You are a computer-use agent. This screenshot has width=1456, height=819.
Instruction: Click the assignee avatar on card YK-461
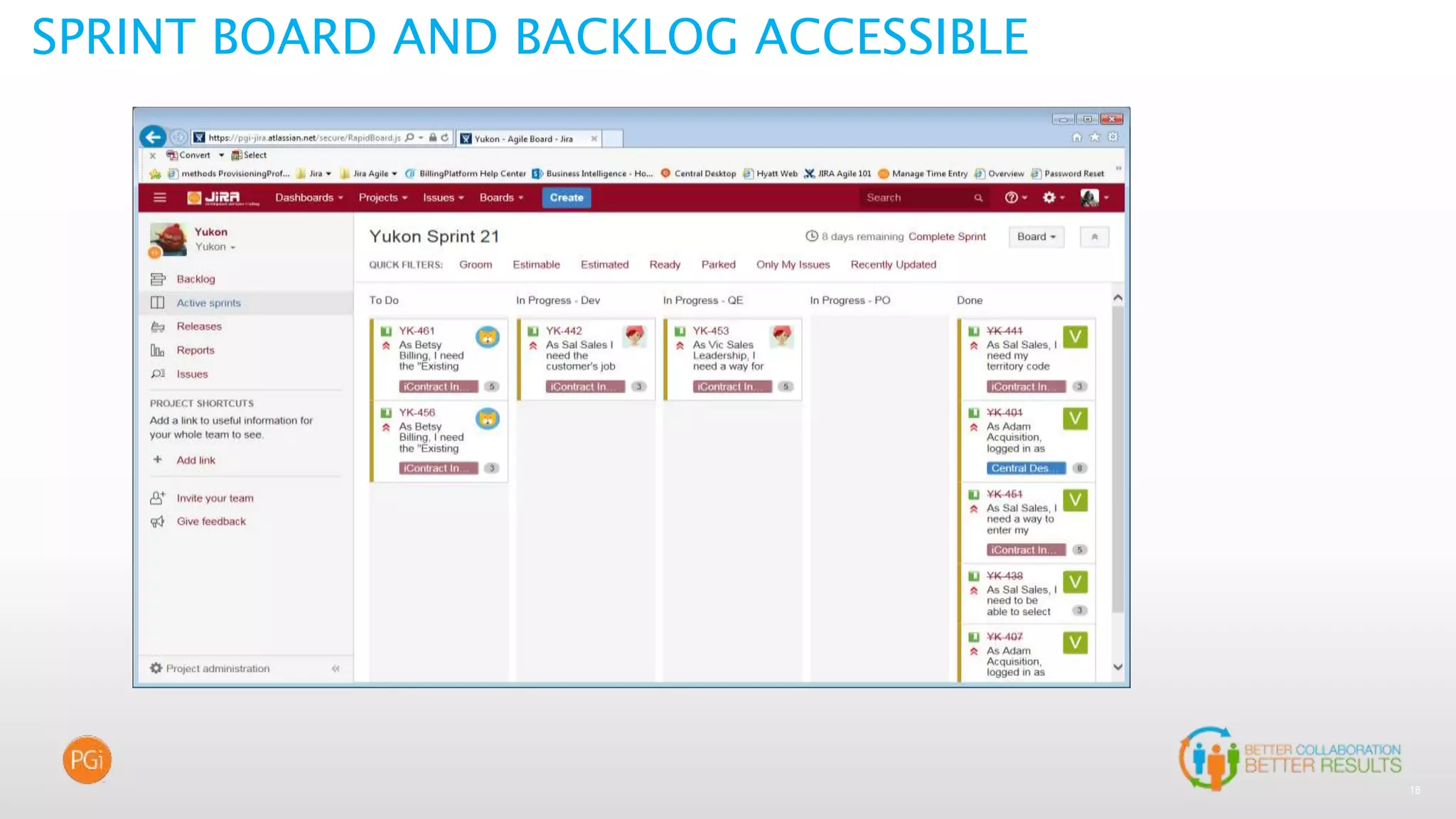488,337
